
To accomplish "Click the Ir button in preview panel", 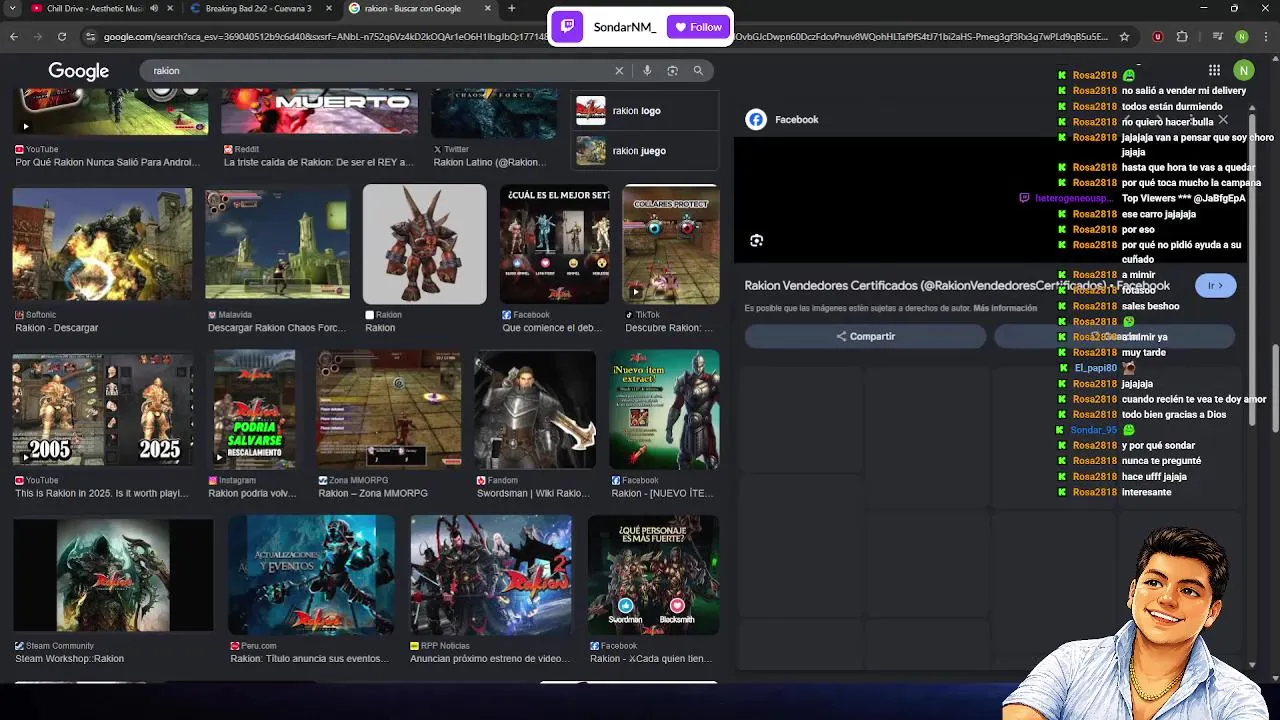I will tap(1215, 286).
